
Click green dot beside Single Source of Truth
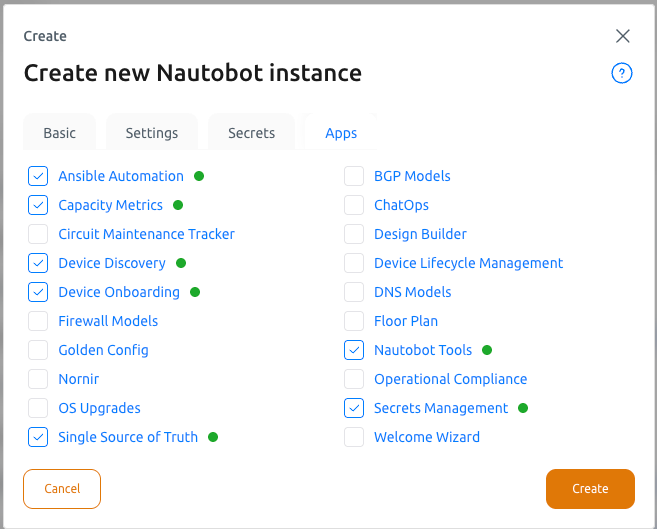[213, 437]
